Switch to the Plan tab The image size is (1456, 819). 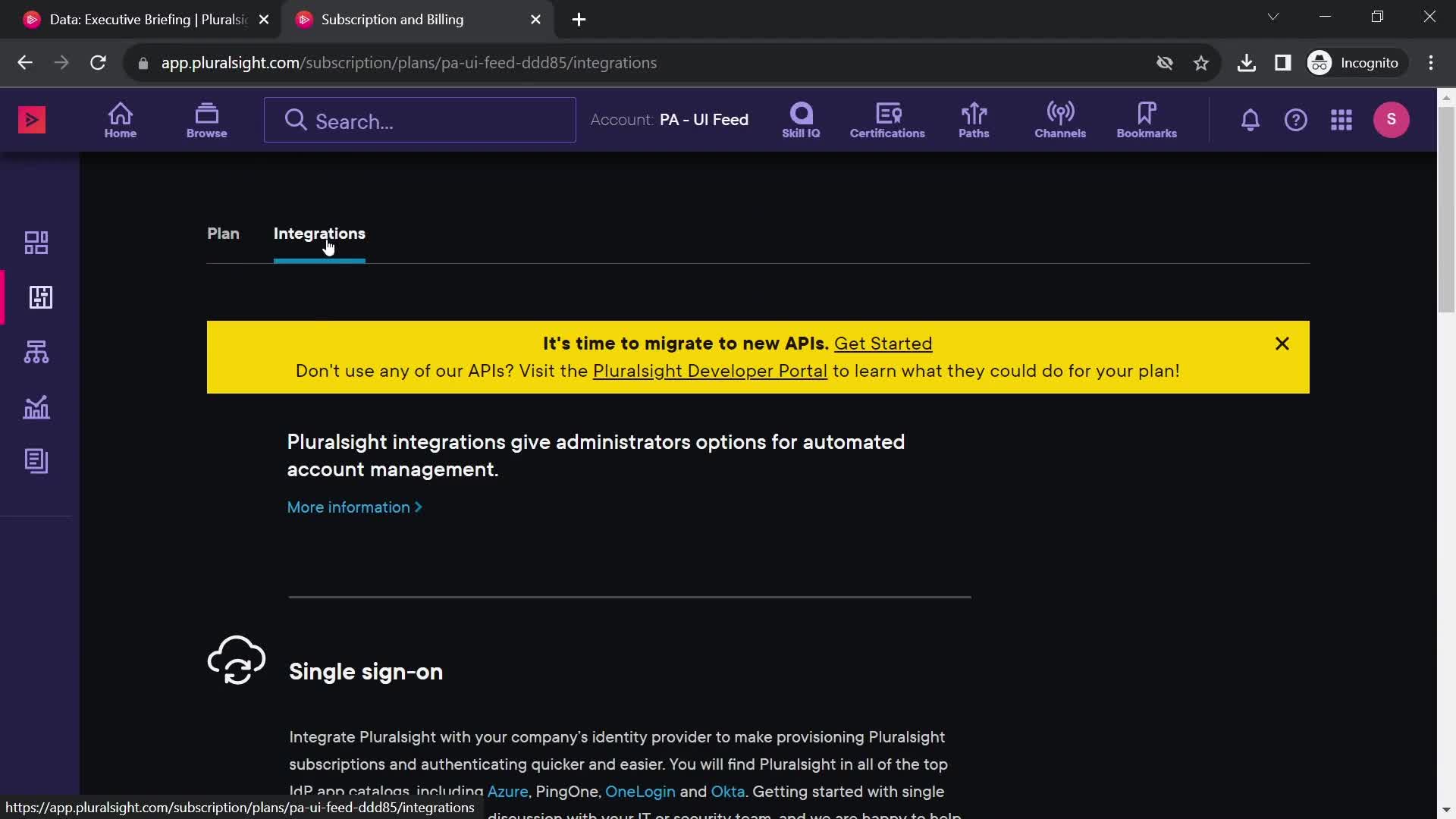coord(223,233)
